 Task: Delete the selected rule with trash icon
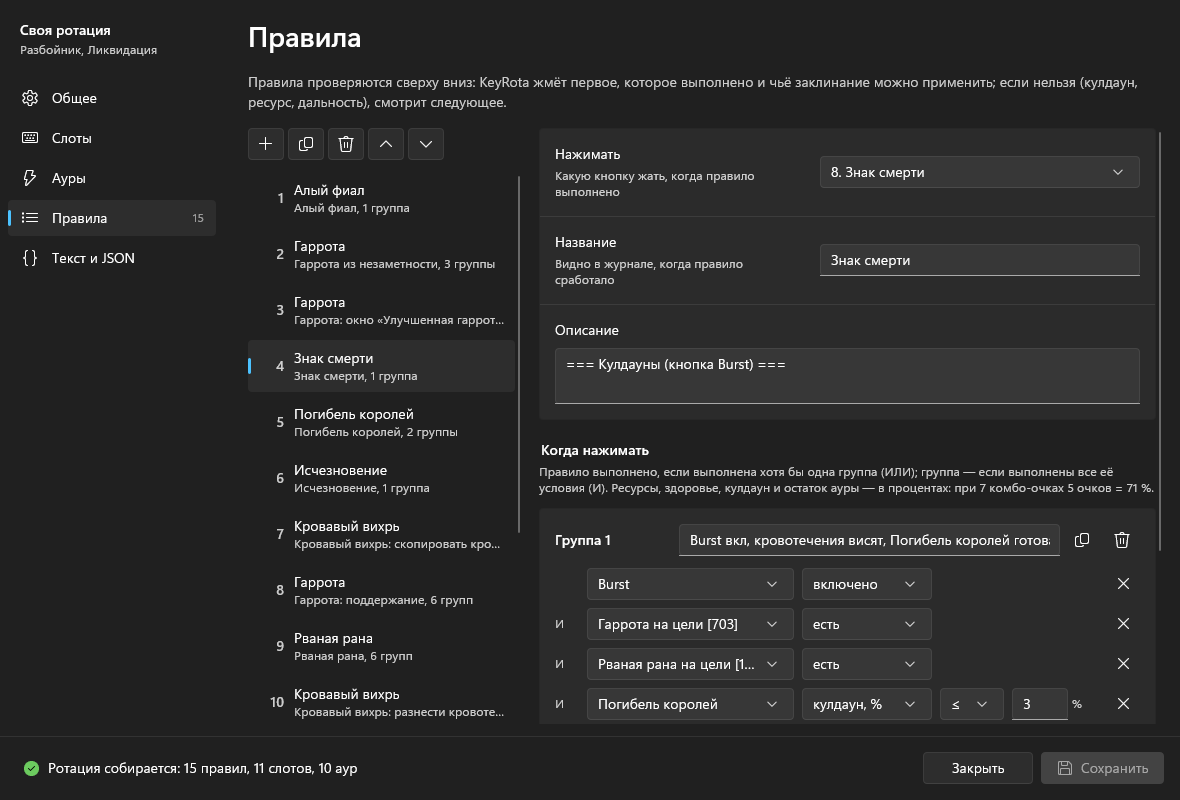pyautogui.click(x=345, y=144)
